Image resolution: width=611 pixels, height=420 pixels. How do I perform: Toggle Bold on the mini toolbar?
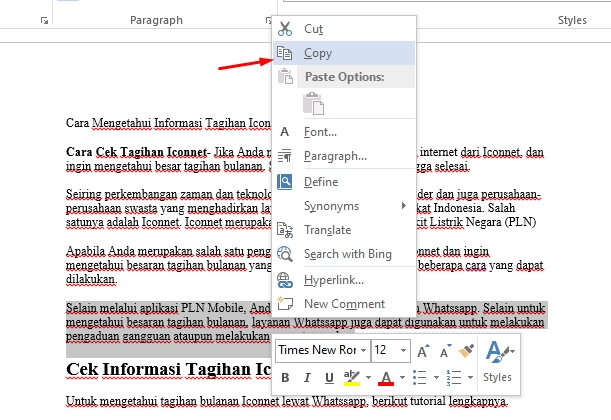point(285,377)
